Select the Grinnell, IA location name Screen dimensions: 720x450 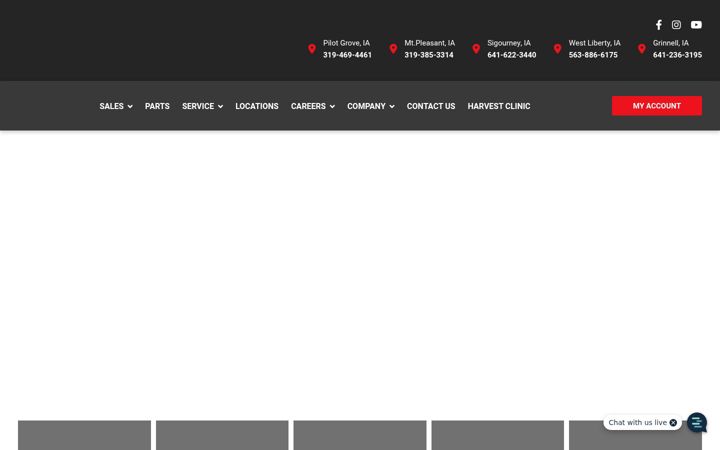tap(671, 43)
